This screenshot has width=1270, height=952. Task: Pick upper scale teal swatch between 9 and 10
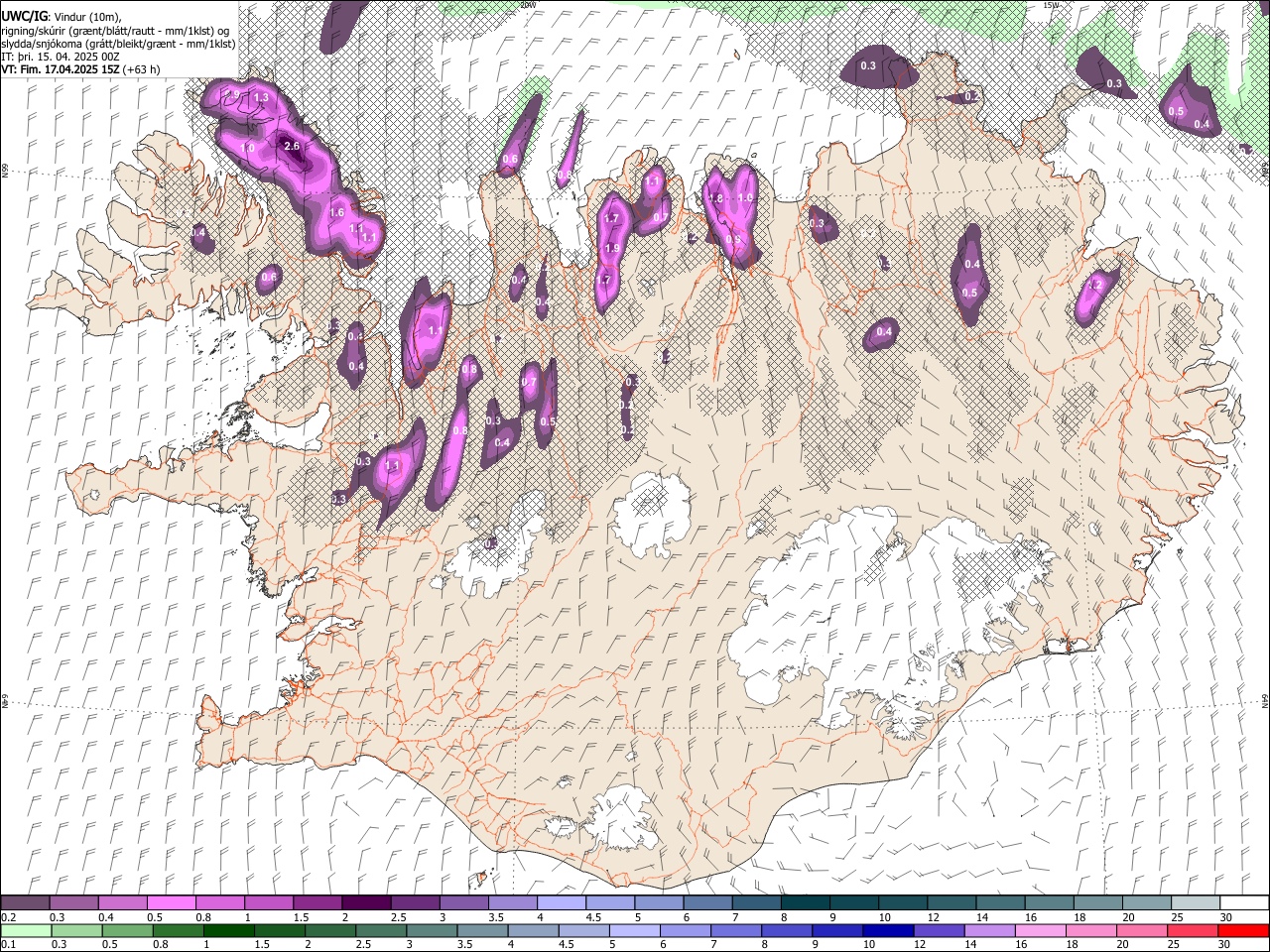(x=854, y=903)
